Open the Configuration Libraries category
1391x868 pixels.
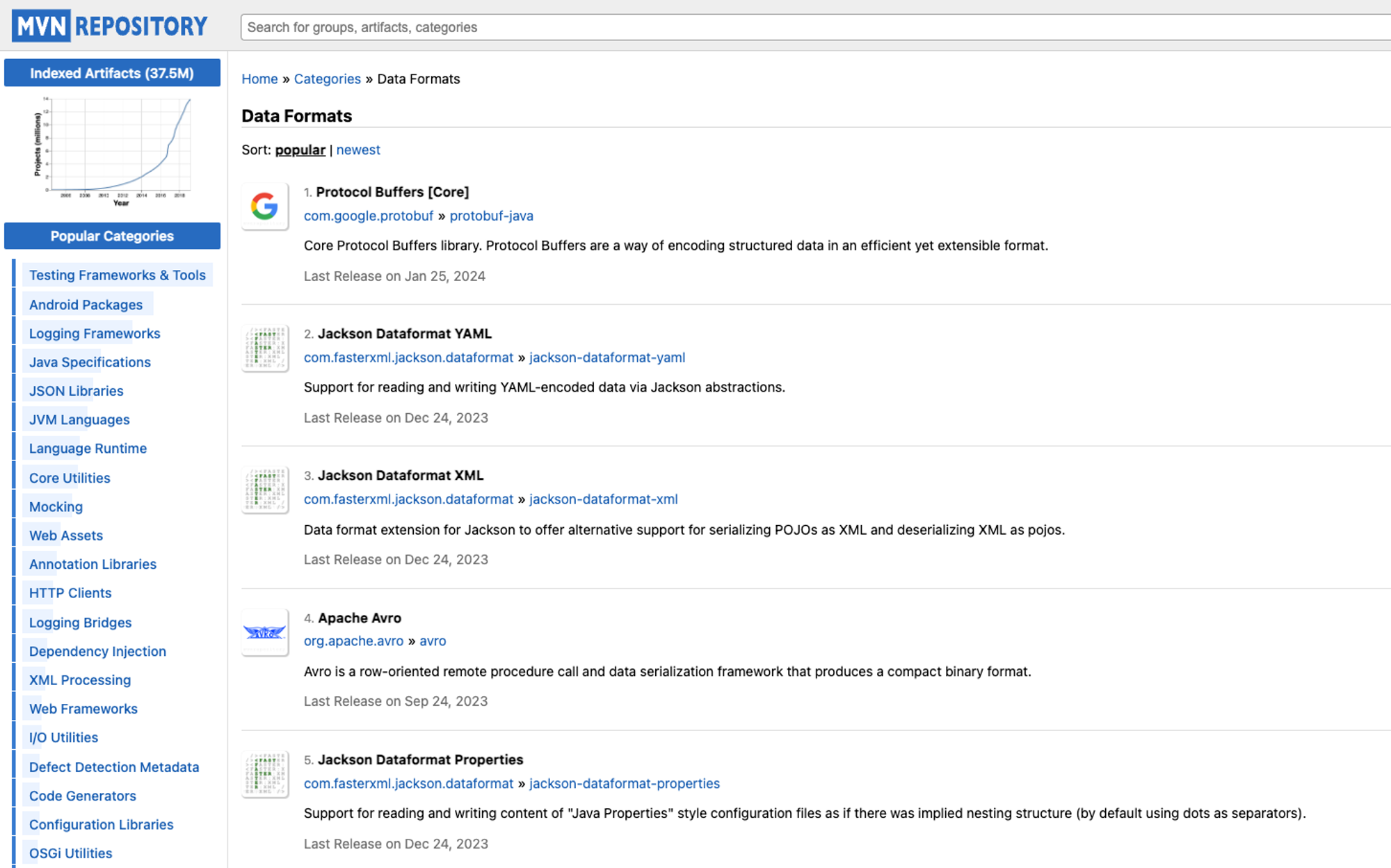tap(101, 824)
